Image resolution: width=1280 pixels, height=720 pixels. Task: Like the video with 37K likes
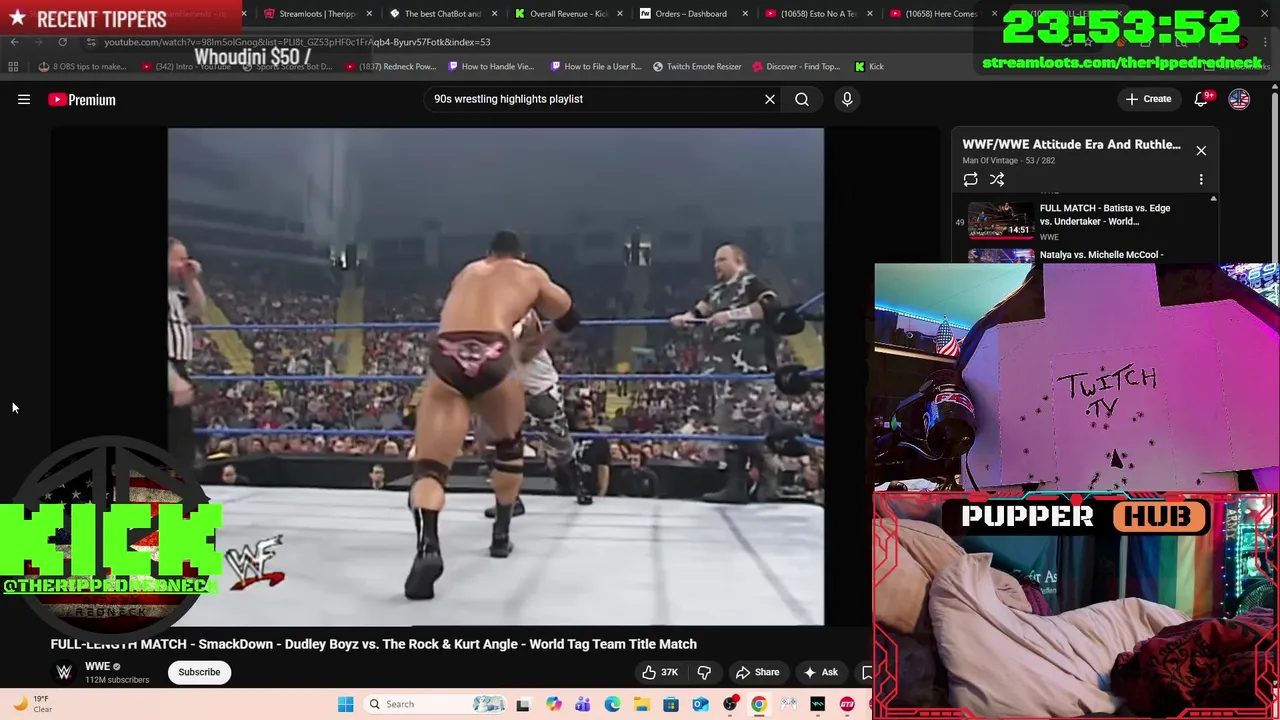[x=659, y=672]
